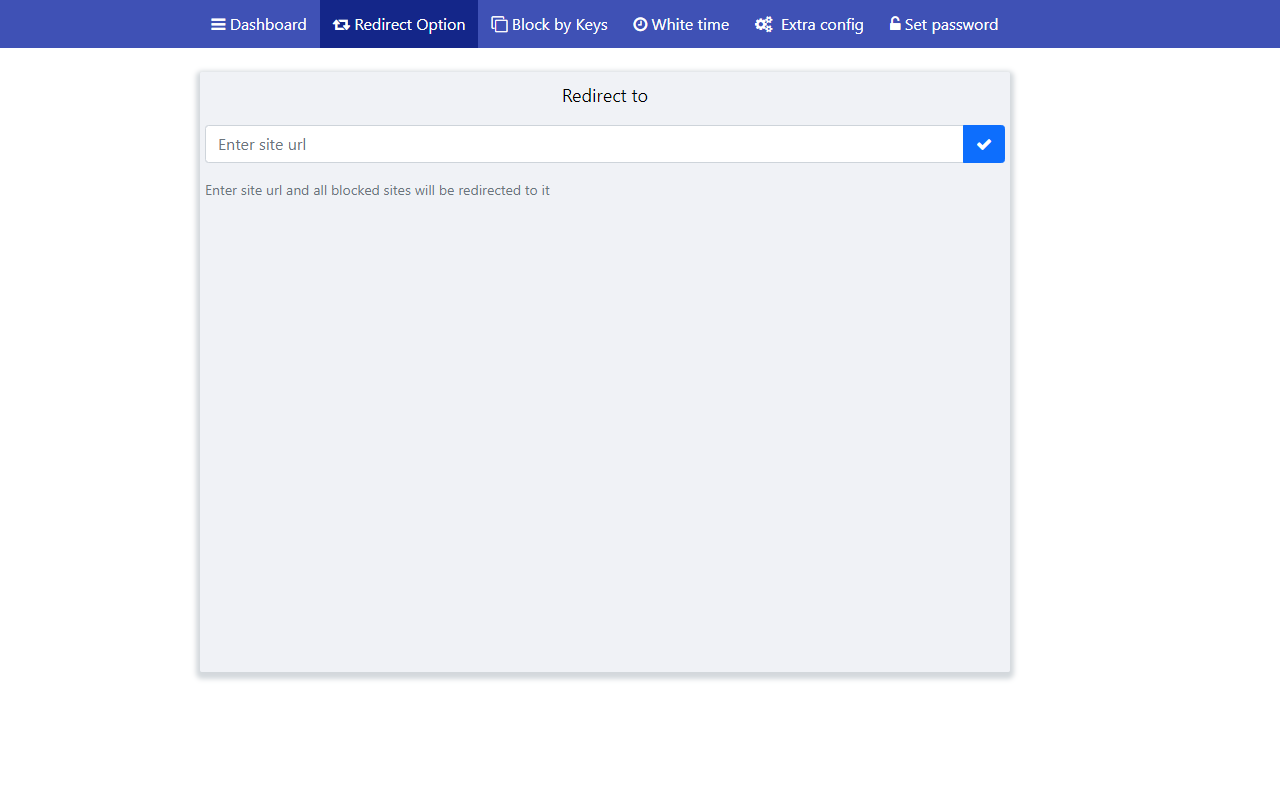Open the Block by Keys section
The image size is (1280, 800).
[x=549, y=24]
